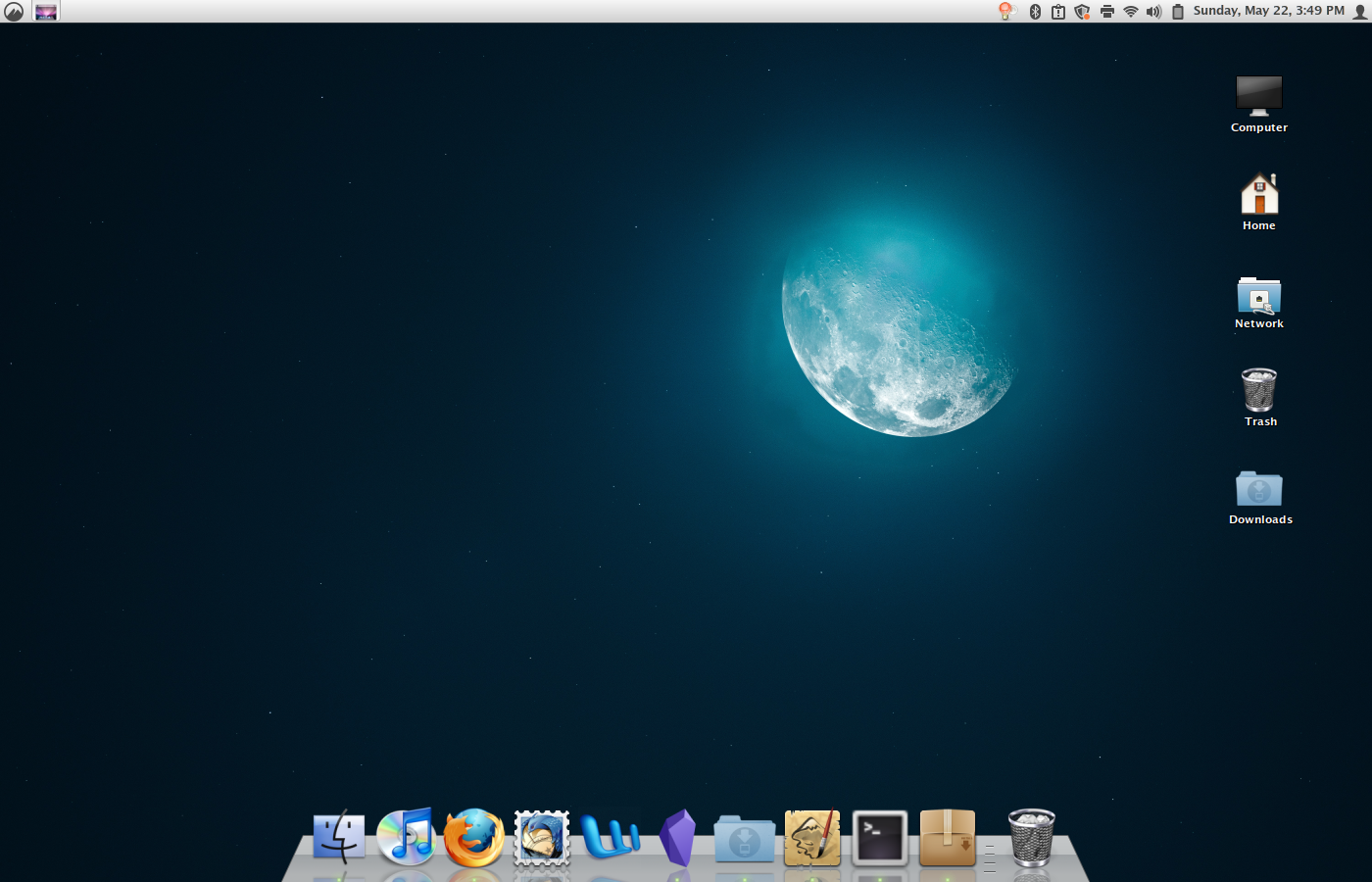Image resolution: width=1372 pixels, height=882 pixels.
Task: Launch the iTunes-style music player from dock
Action: click(406, 837)
